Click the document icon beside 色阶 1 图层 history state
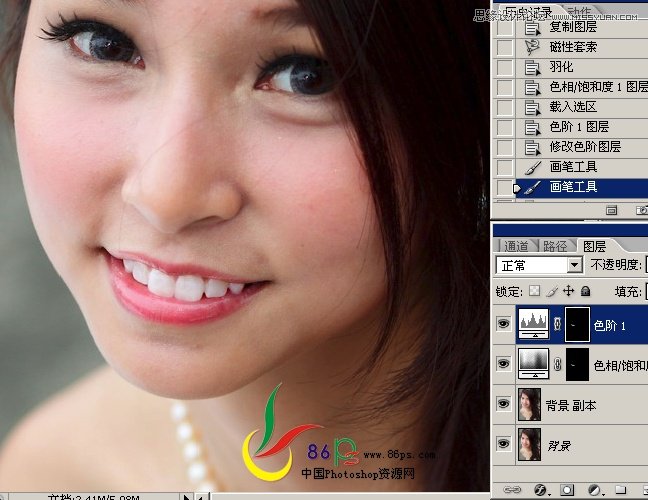Screen dimensions: 648x500 click(533, 127)
